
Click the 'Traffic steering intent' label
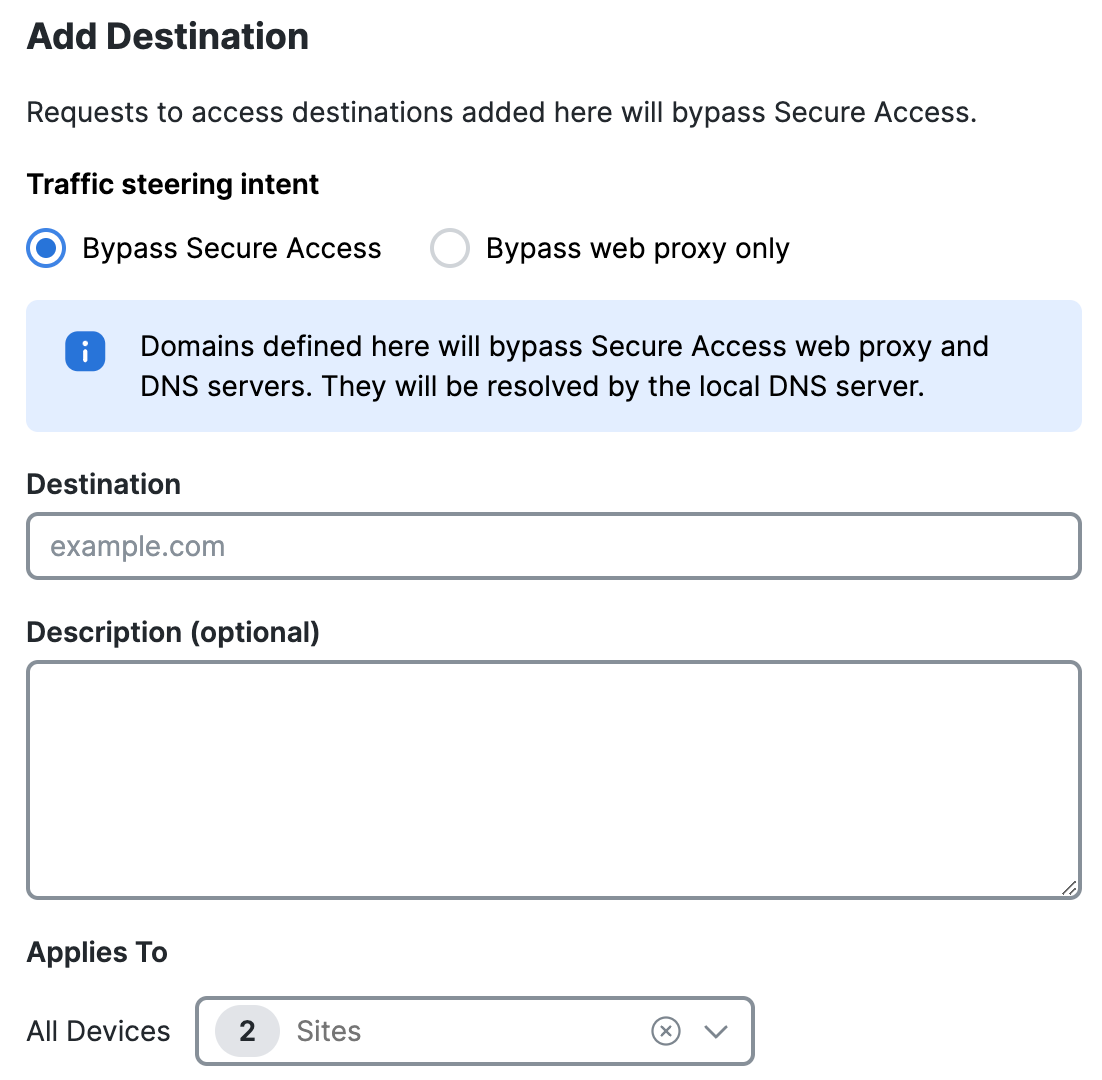(173, 185)
